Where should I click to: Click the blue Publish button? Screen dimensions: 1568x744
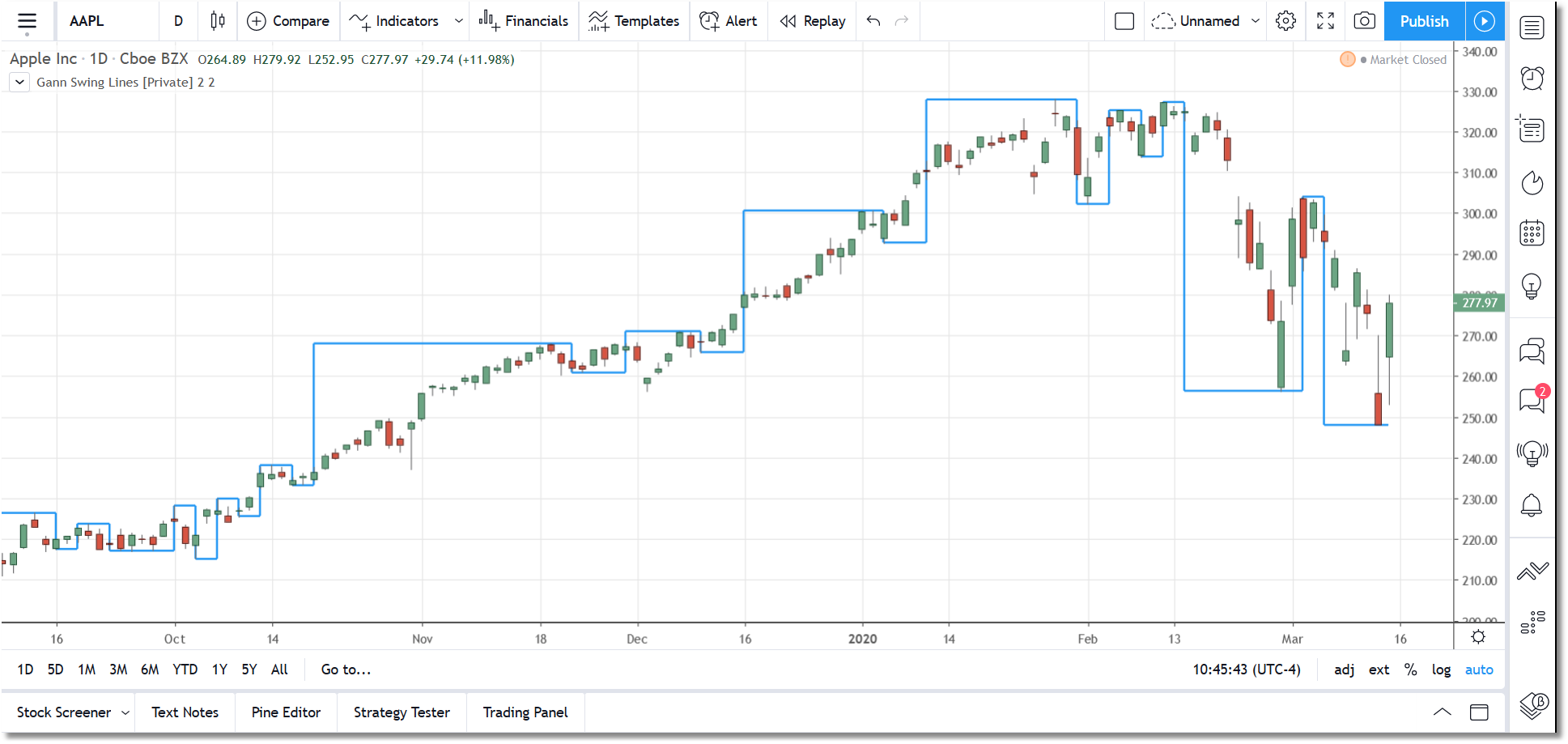(x=1424, y=21)
